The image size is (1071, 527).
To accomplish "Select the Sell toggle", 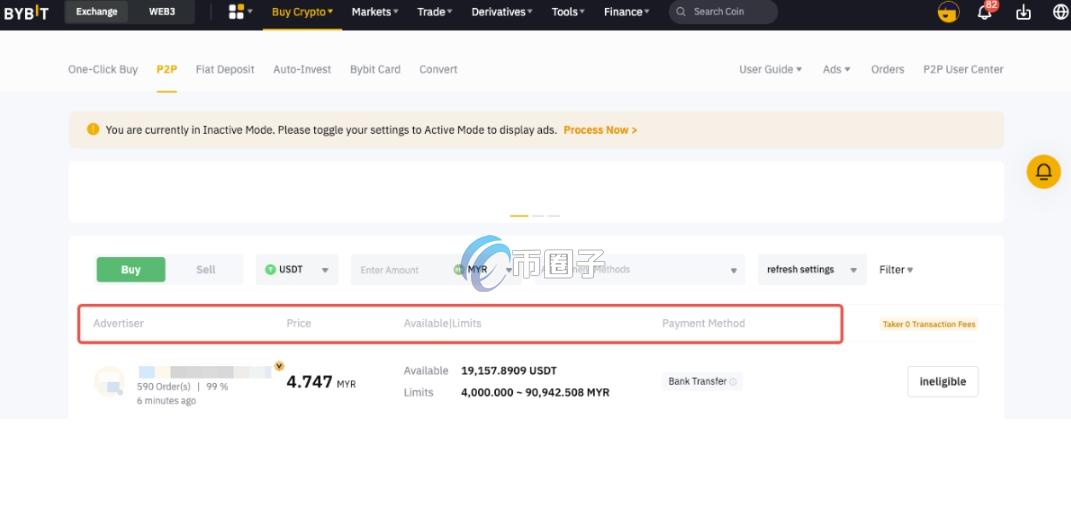I will point(206,270).
